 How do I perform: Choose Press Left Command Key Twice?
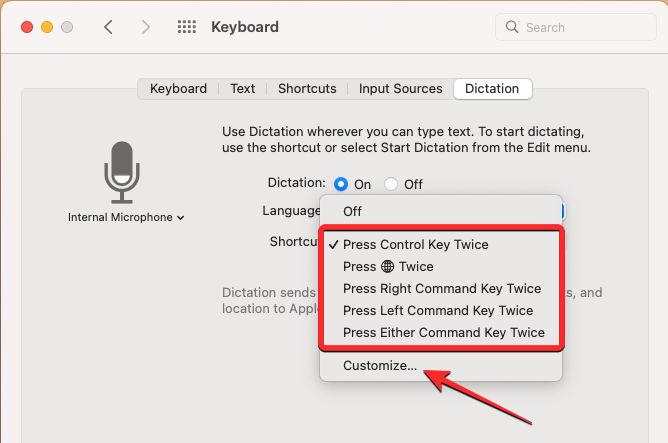[437, 311]
